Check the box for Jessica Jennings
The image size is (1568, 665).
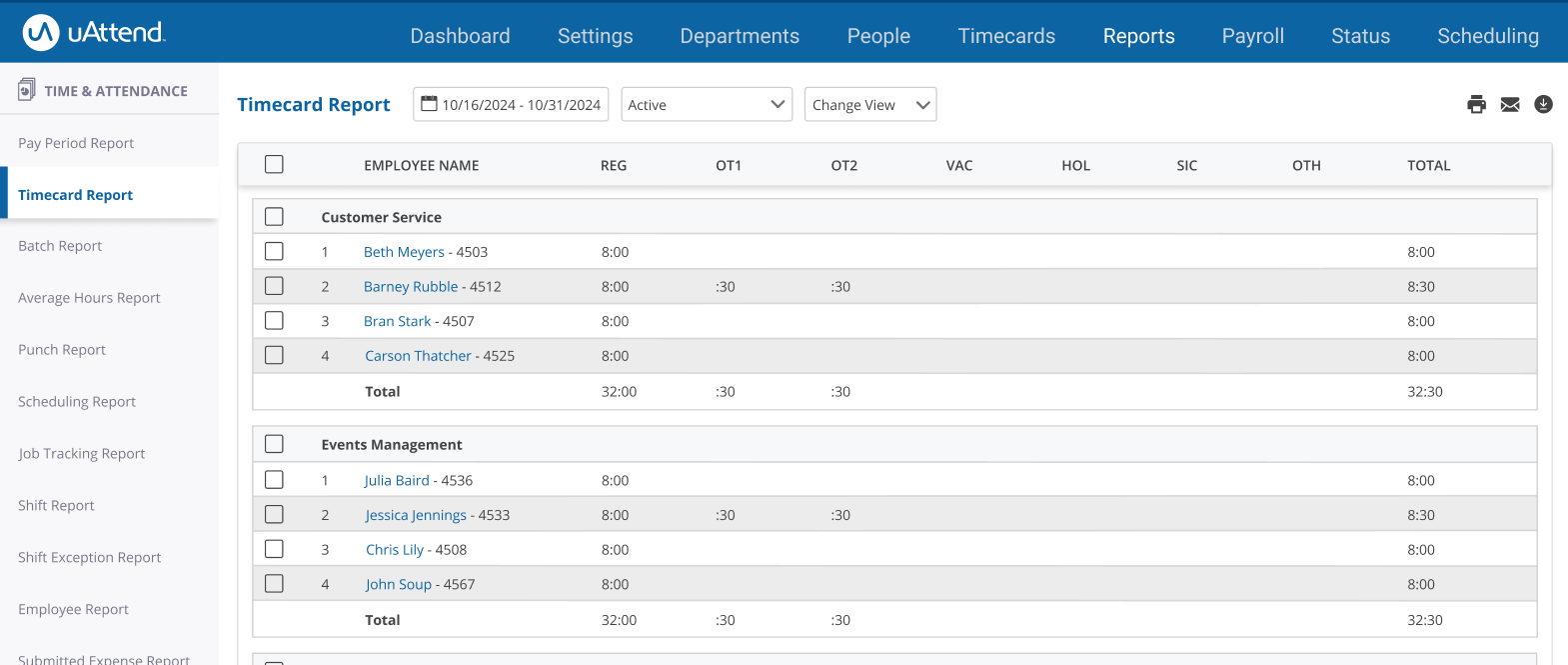click(x=274, y=514)
